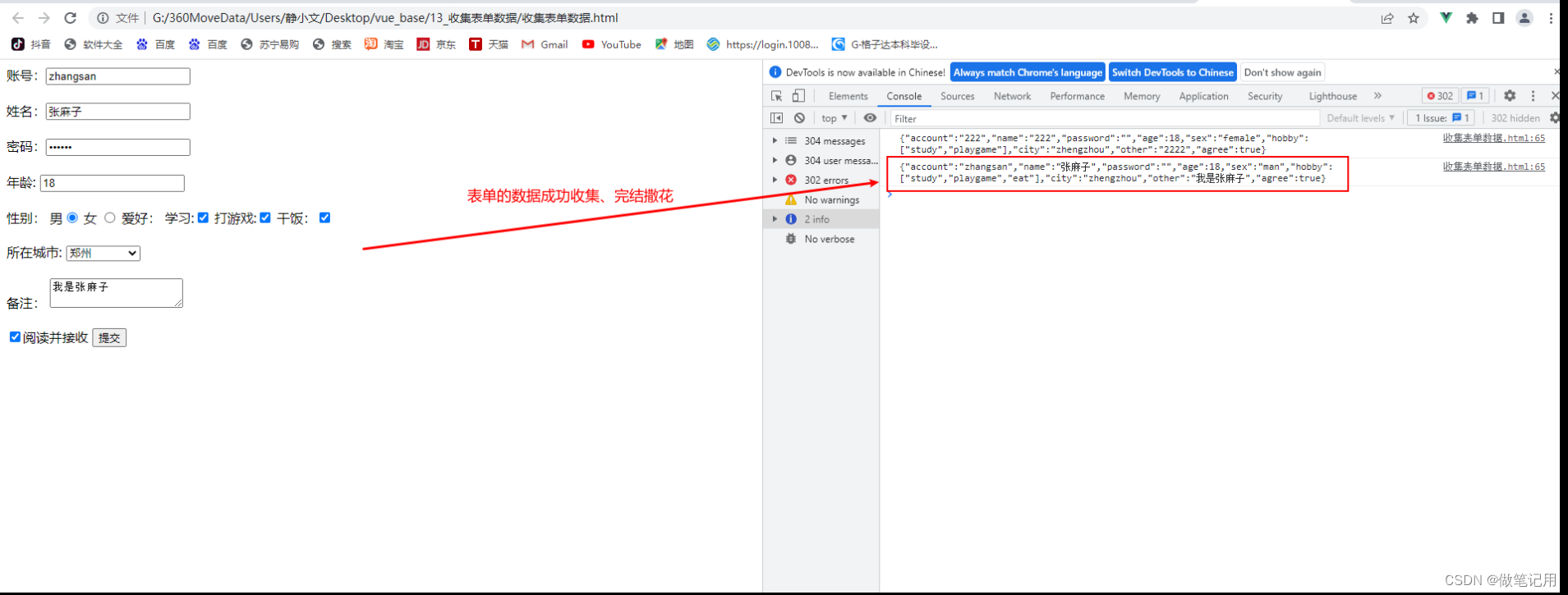The image size is (1568, 595).
Task: Toggle the 干饭 hobby checkbox
Action: 324,217
